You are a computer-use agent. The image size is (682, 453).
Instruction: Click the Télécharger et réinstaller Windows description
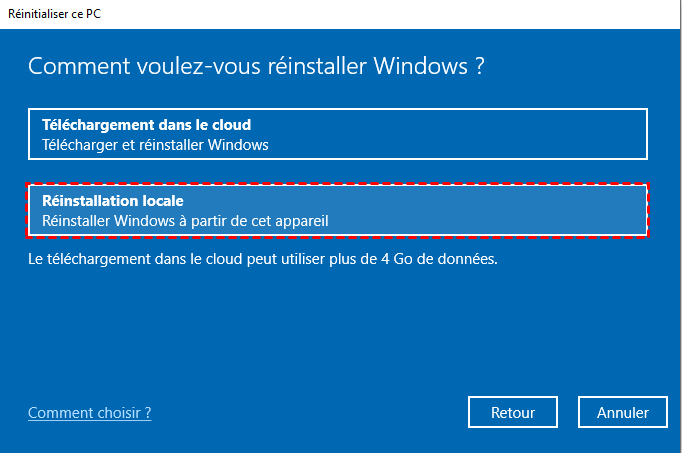coord(155,145)
